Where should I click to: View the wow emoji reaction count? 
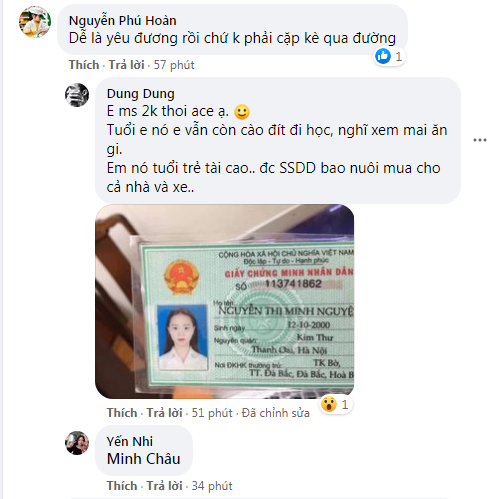(335, 405)
